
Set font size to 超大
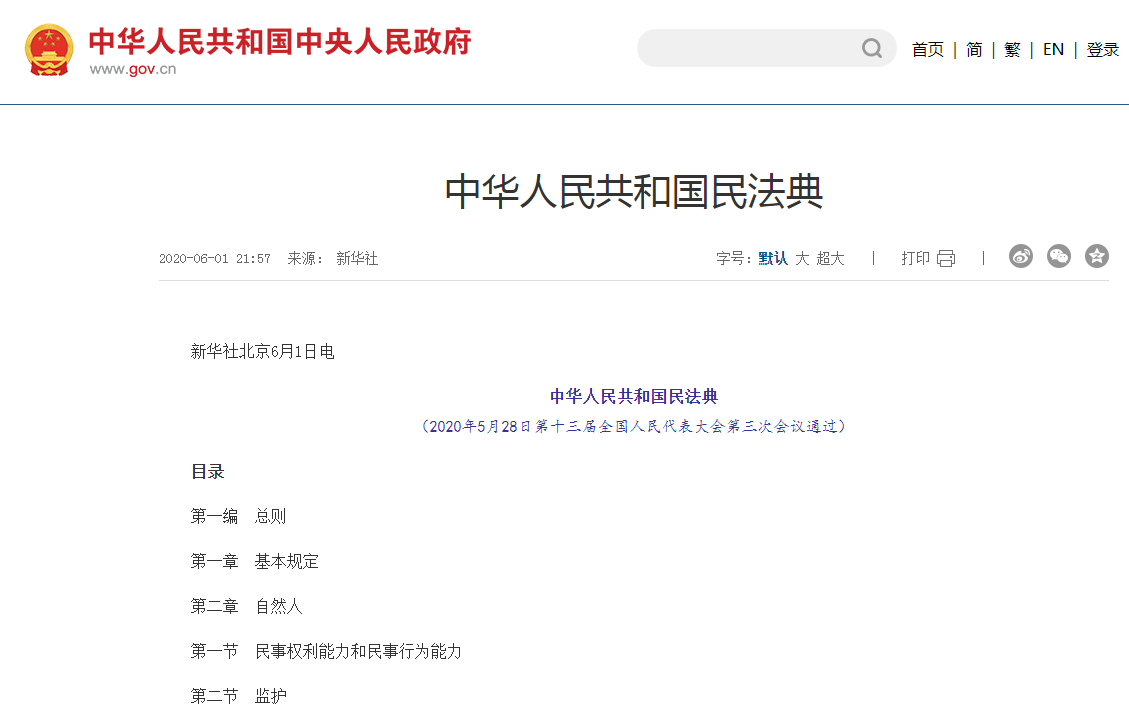(x=830, y=259)
